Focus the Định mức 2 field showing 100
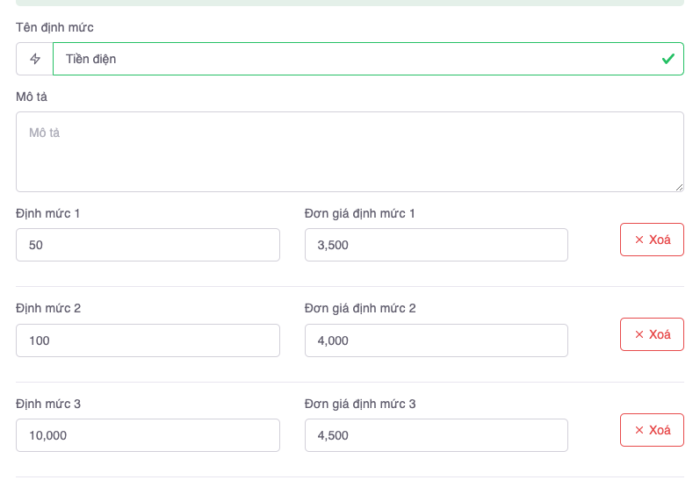 (148, 340)
